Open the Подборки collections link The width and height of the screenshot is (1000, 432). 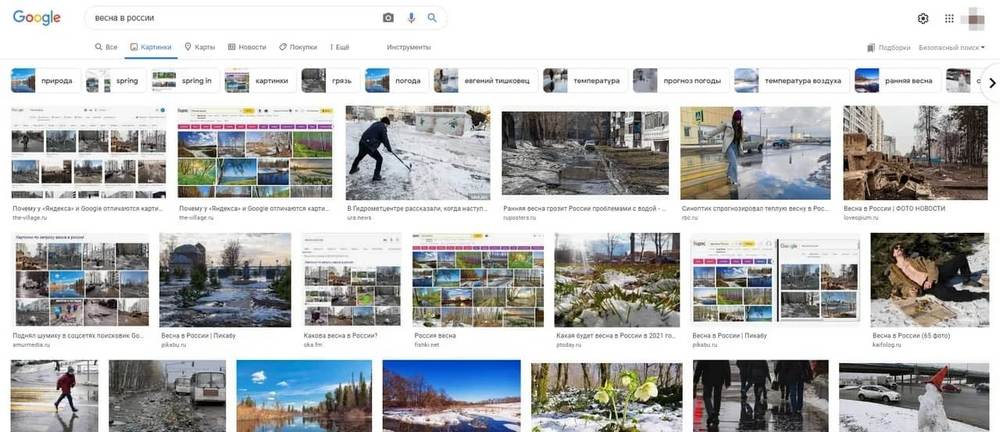coord(889,47)
